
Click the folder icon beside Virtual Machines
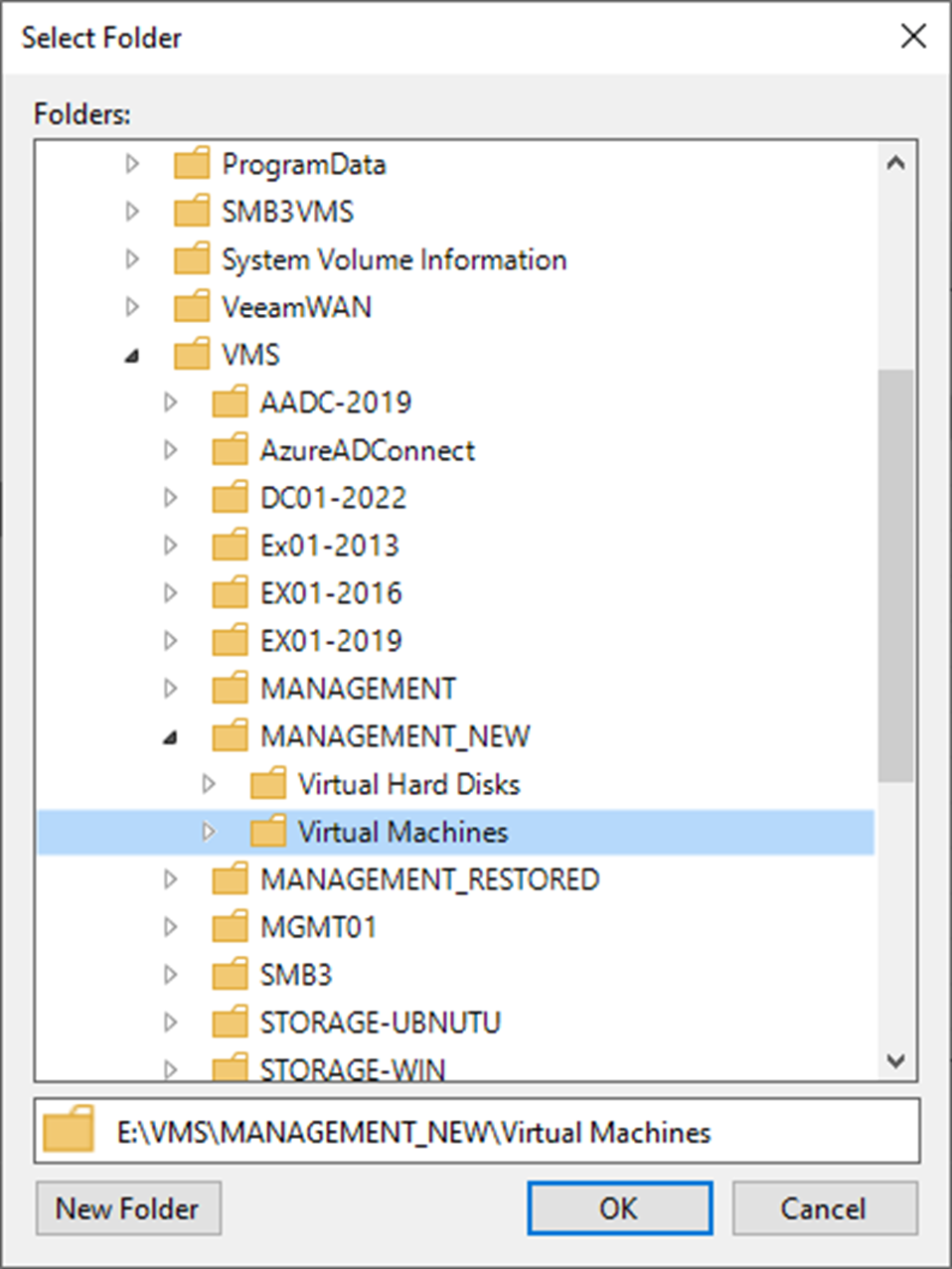click(x=266, y=832)
